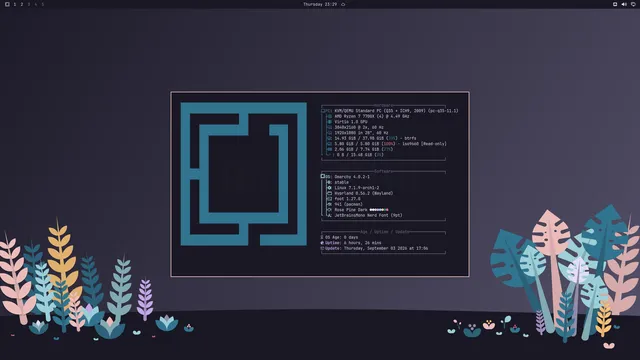Click the "Software" section header in terminal
This screenshot has height=360, width=640.
point(383,171)
